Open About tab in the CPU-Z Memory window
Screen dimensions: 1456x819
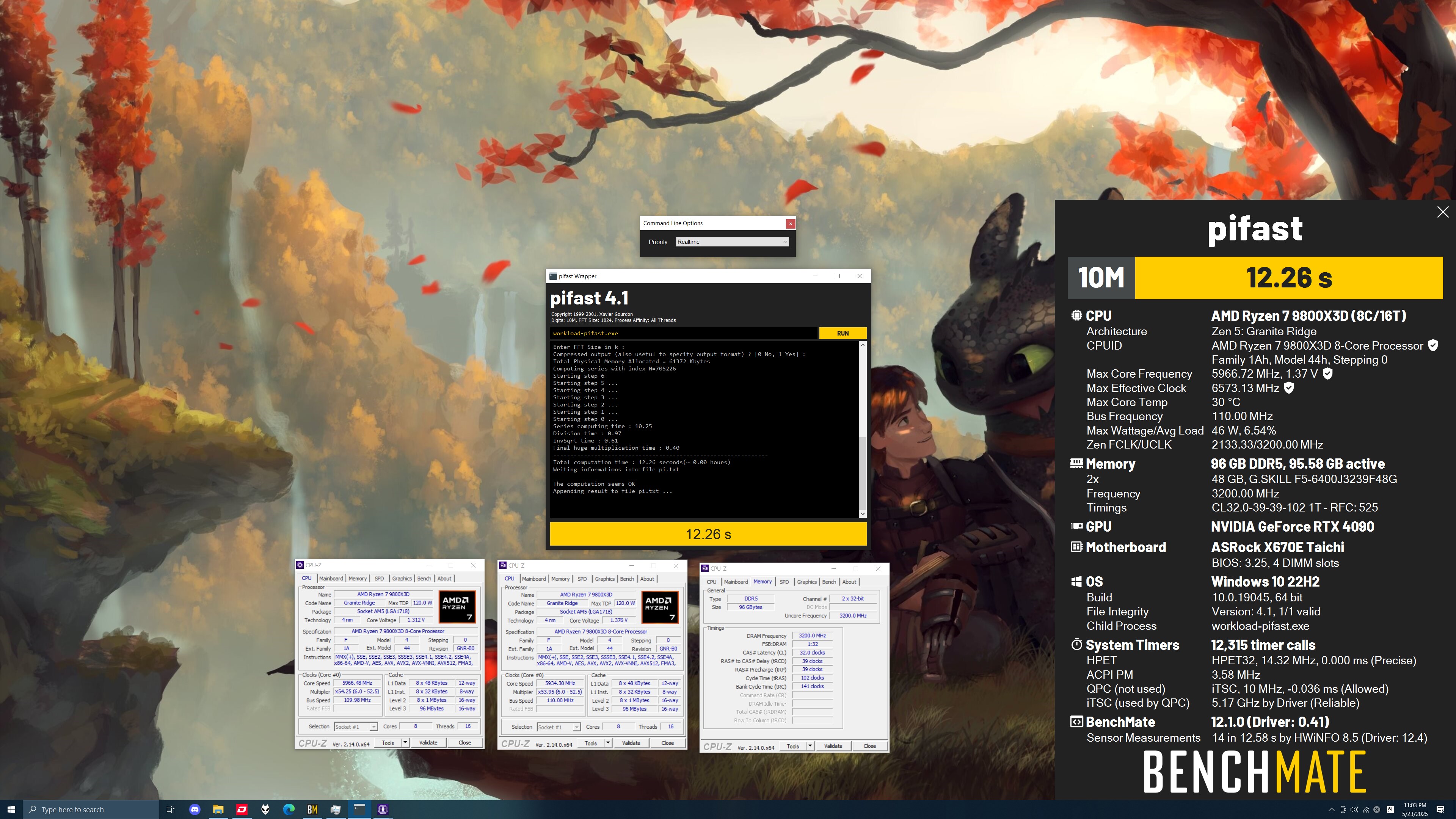tap(849, 582)
